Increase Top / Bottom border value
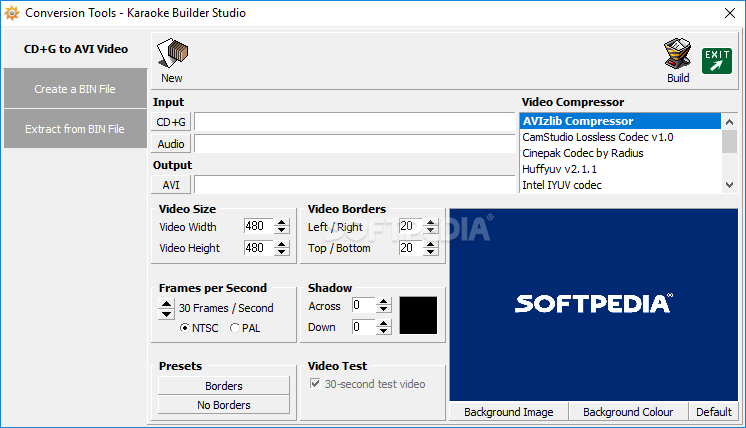Image resolution: width=746 pixels, height=428 pixels. click(431, 244)
